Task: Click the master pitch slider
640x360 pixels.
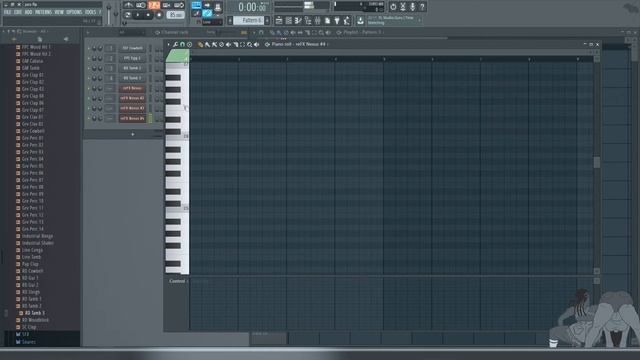Action: pyautogui.click(x=116, y=13)
